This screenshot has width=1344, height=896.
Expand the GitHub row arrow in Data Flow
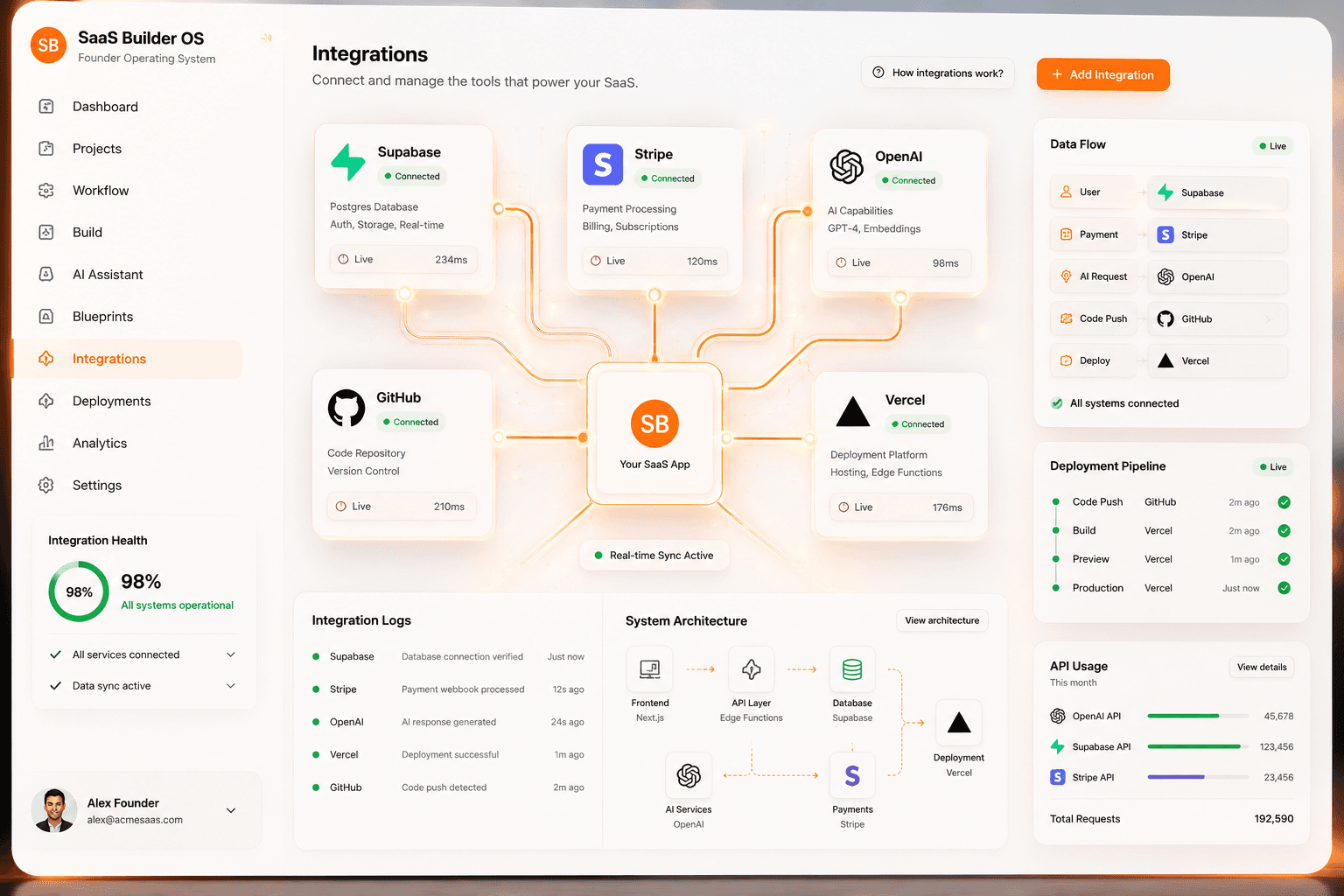point(1268,319)
